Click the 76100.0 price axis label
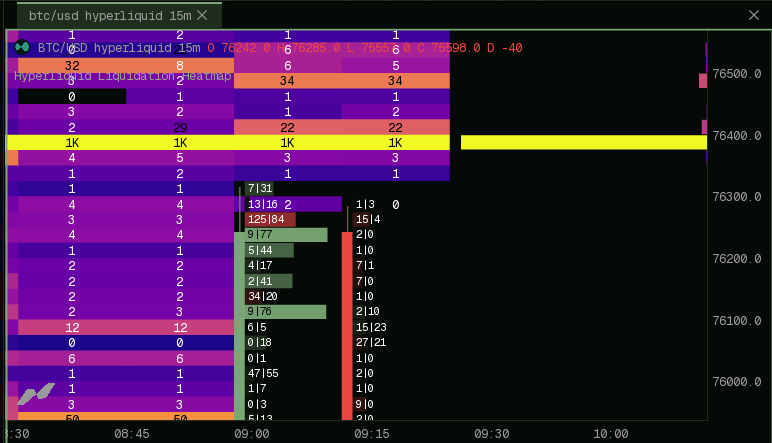The image size is (772, 443). coord(737,320)
